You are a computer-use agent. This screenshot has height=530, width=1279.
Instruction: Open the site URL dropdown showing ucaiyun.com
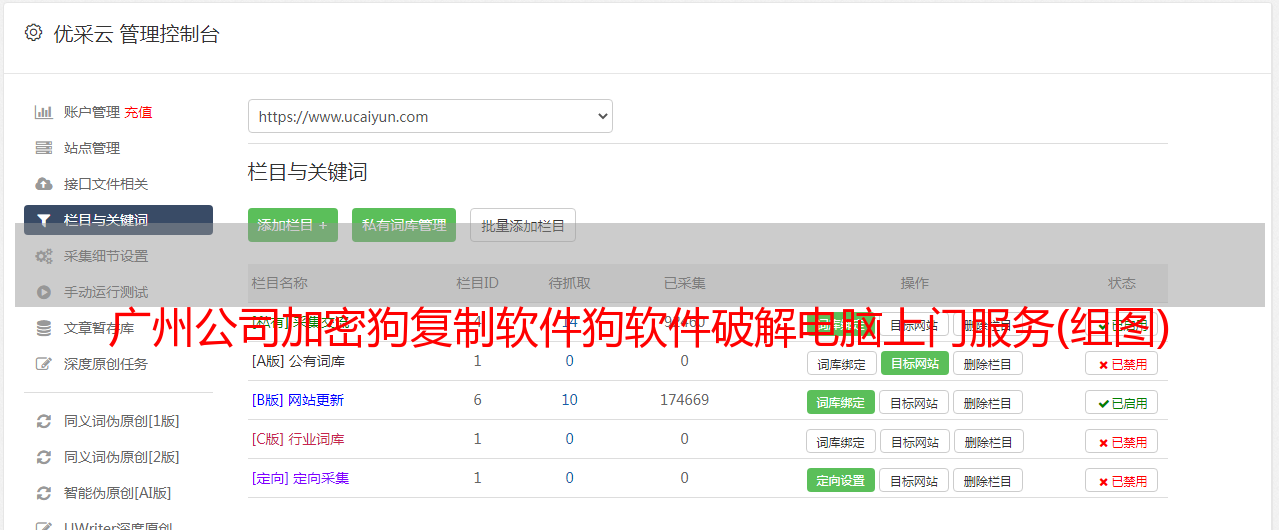(430, 116)
